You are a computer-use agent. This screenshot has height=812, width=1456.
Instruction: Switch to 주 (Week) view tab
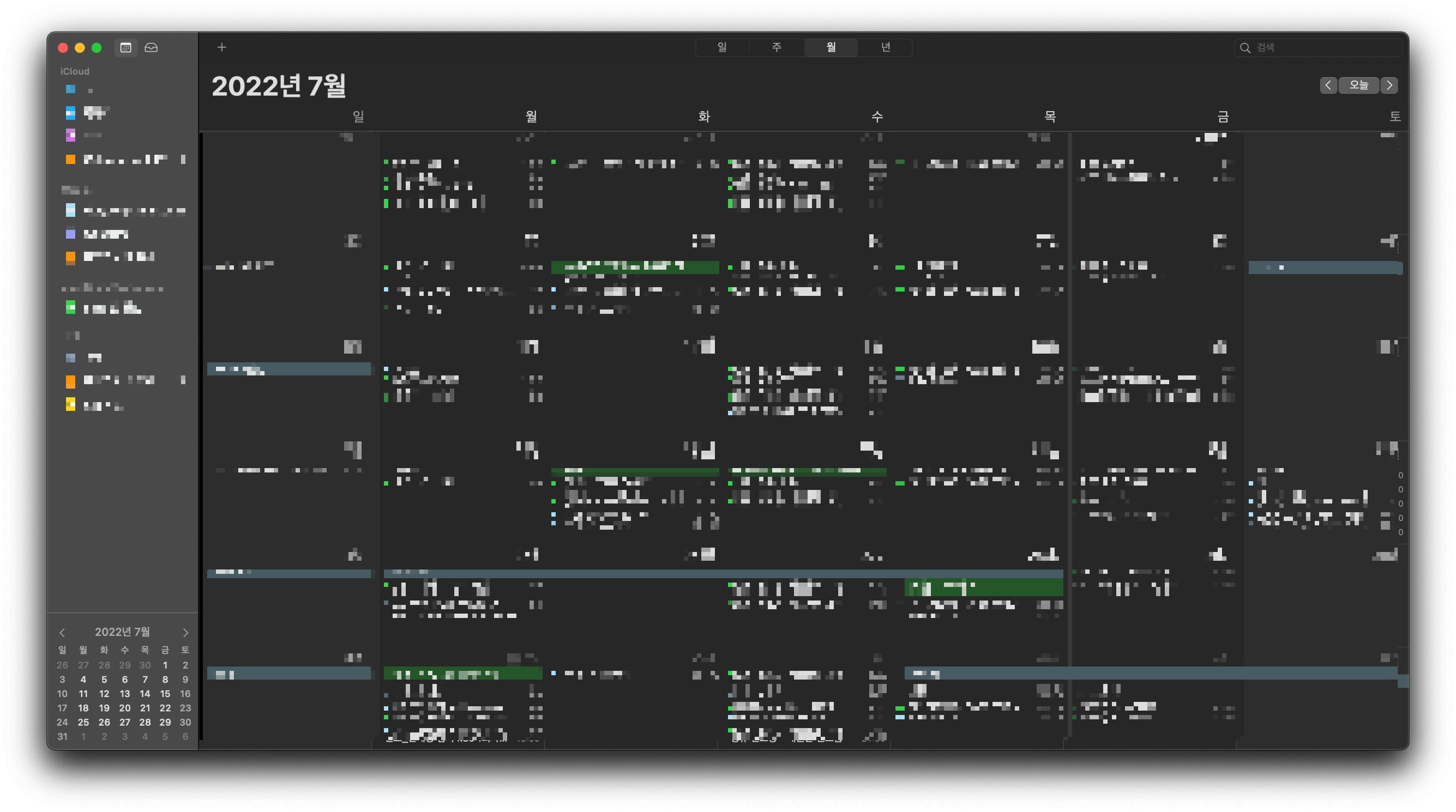point(777,48)
